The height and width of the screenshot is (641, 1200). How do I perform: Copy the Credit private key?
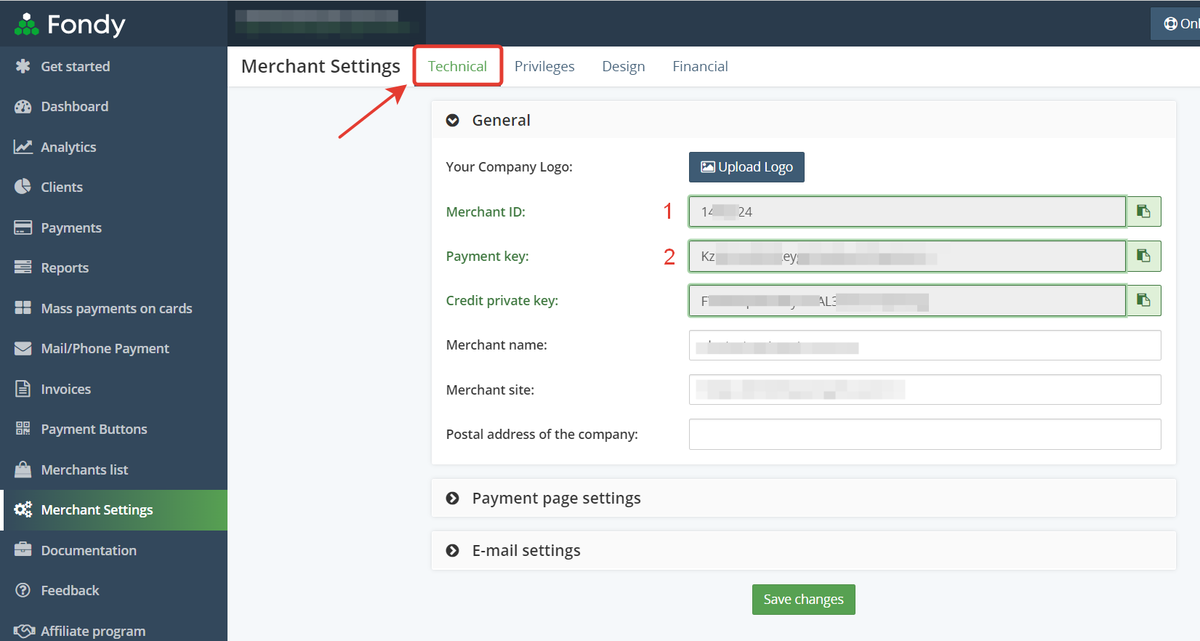[1144, 300]
